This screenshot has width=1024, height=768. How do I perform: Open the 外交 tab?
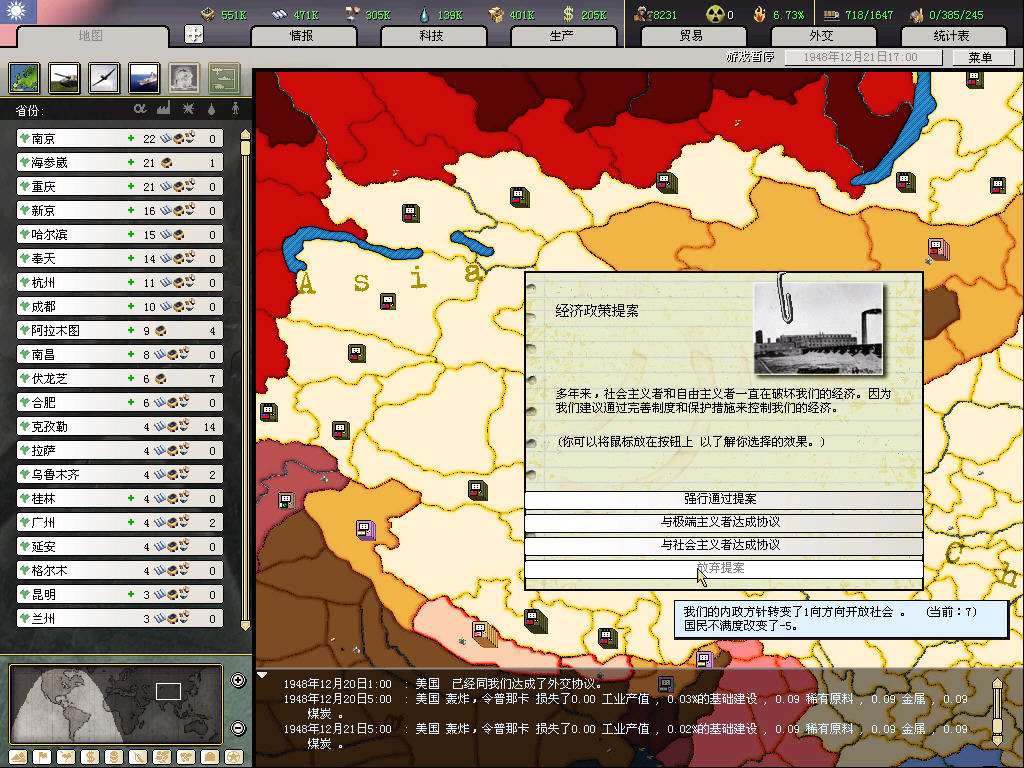pyautogui.click(x=822, y=36)
